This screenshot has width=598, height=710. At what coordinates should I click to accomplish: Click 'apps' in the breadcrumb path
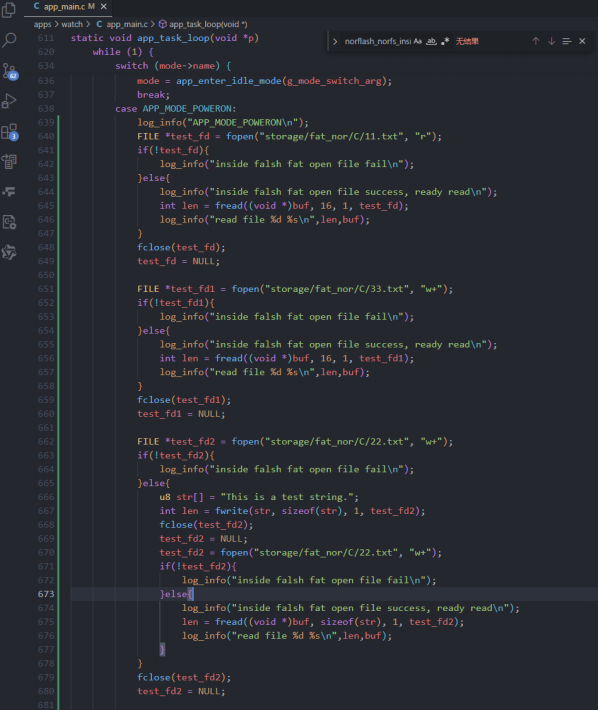[43, 24]
